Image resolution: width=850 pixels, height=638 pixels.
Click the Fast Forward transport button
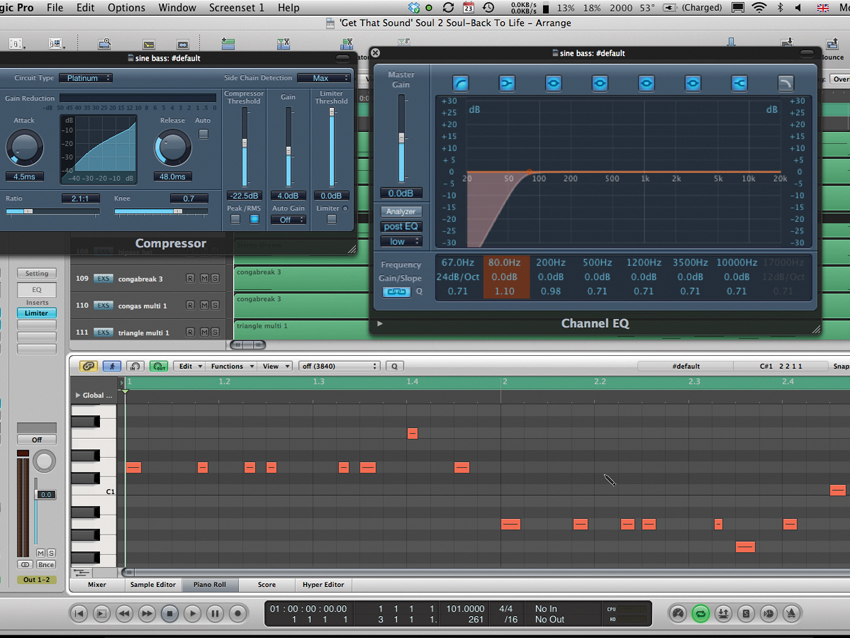[146, 614]
